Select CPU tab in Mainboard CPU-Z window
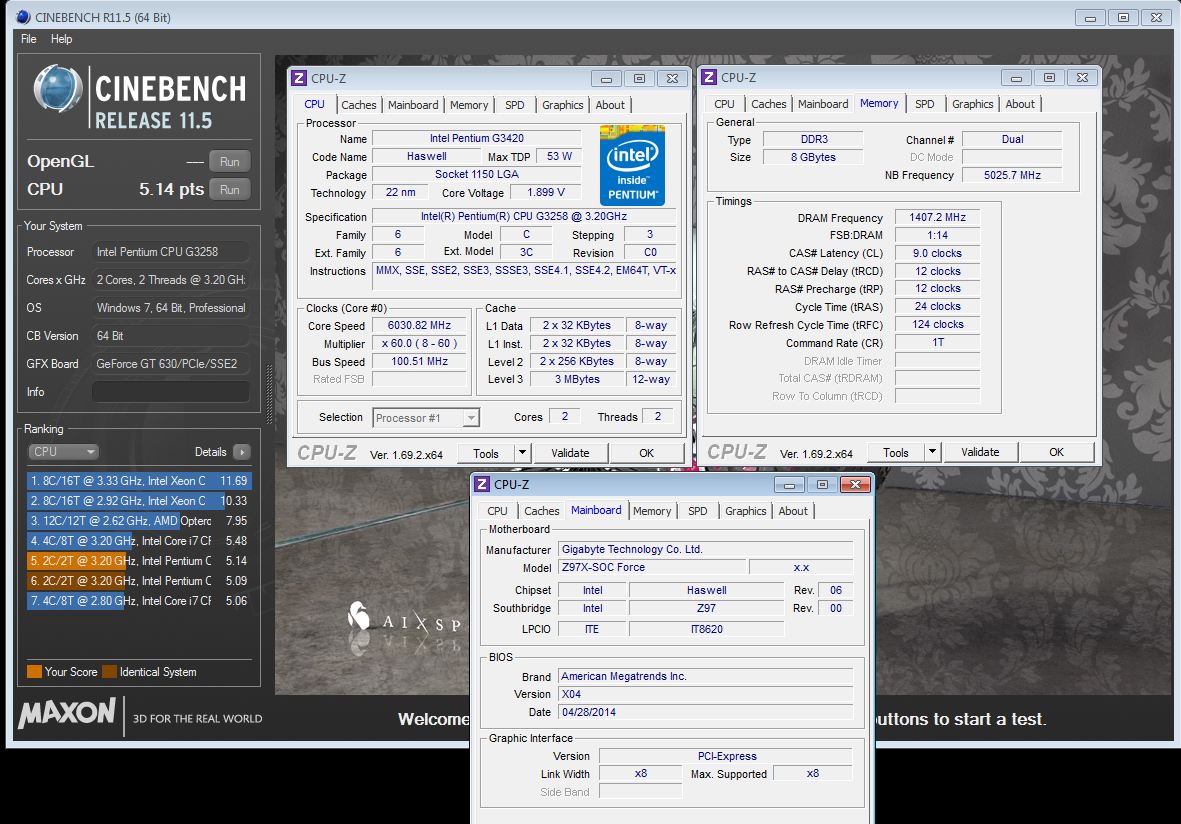The image size is (1181, 824). (498, 511)
